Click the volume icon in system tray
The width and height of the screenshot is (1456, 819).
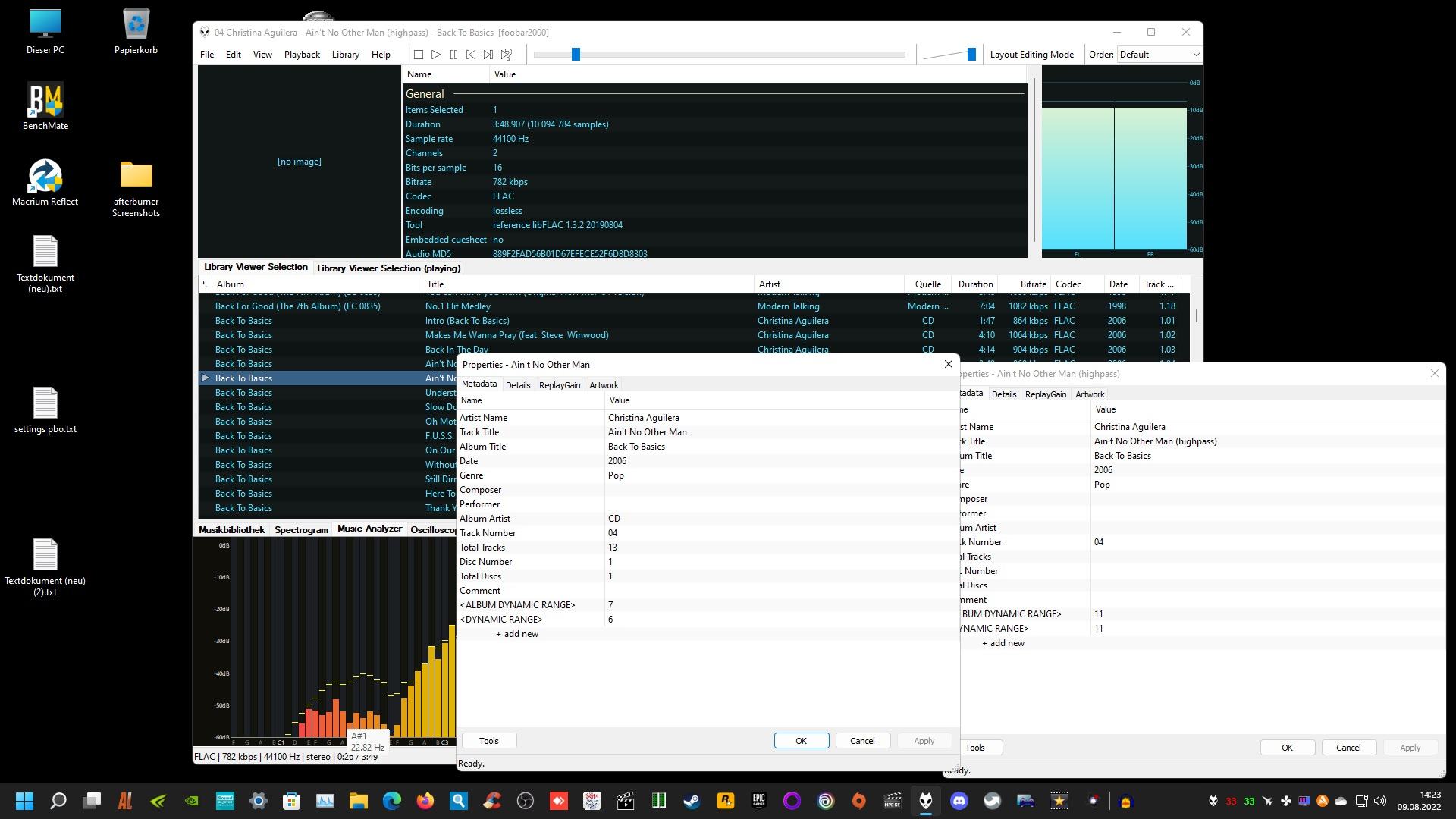pyautogui.click(x=1380, y=801)
